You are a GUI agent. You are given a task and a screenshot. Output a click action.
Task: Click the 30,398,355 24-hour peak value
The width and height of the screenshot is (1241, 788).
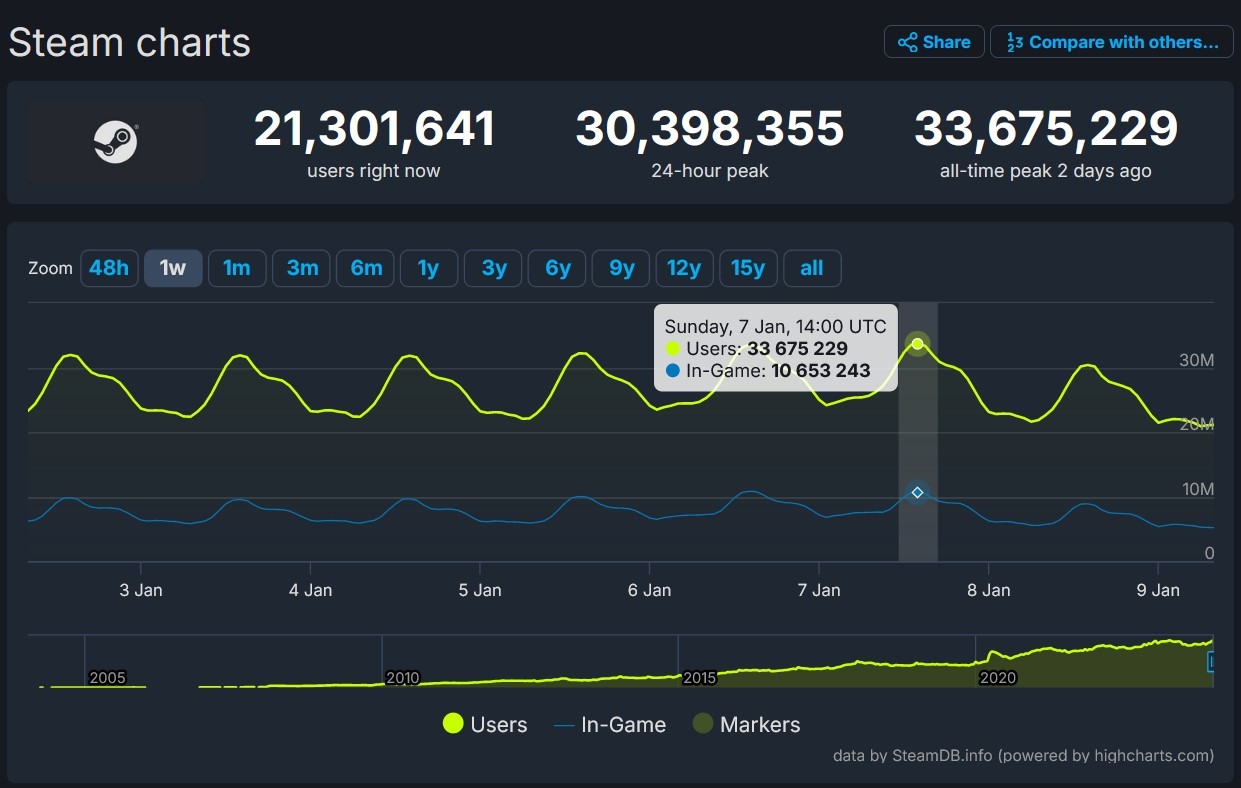(710, 129)
